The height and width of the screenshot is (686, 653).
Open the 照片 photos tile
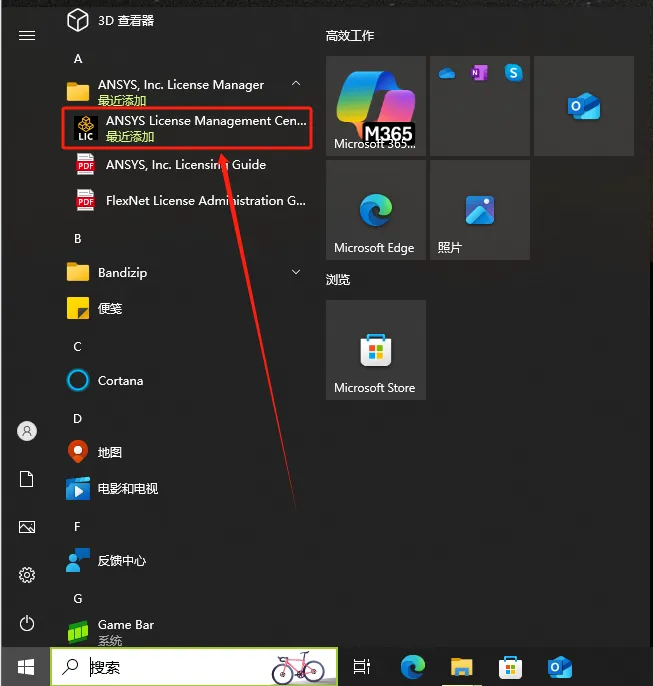point(480,210)
